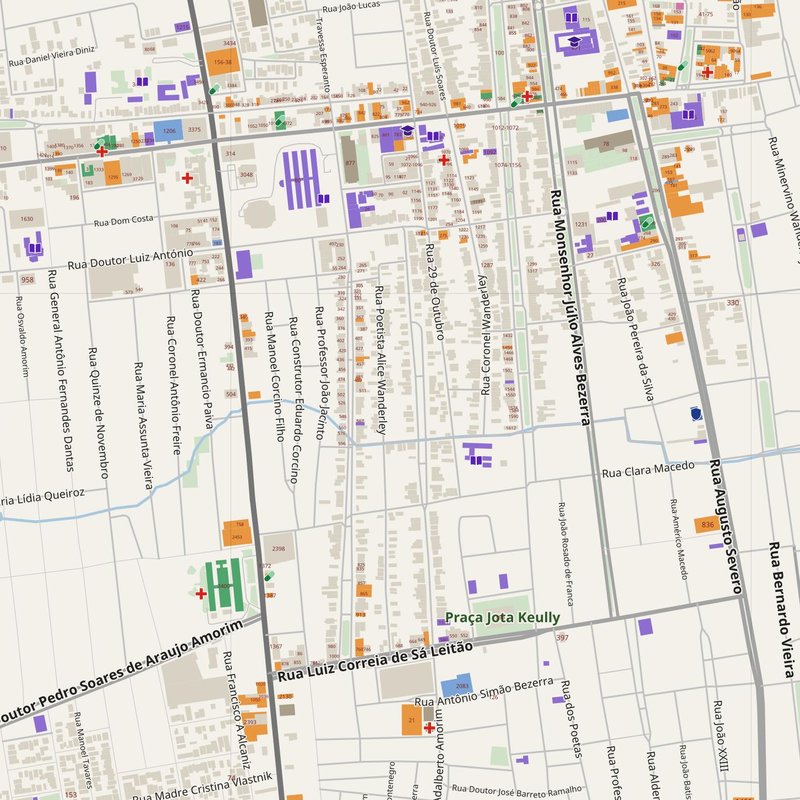Click Rua Poetista Alice Wanderley label
The width and height of the screenshot is (800, 800).
(x=381, y=360)
